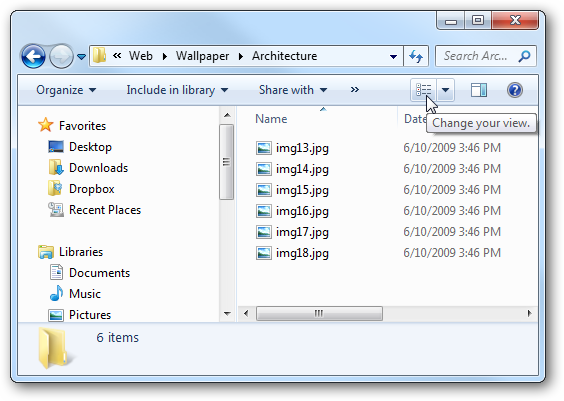Open the Pictures library
The width and height of the screenshot is (564, 401).
tap(90, 315)
